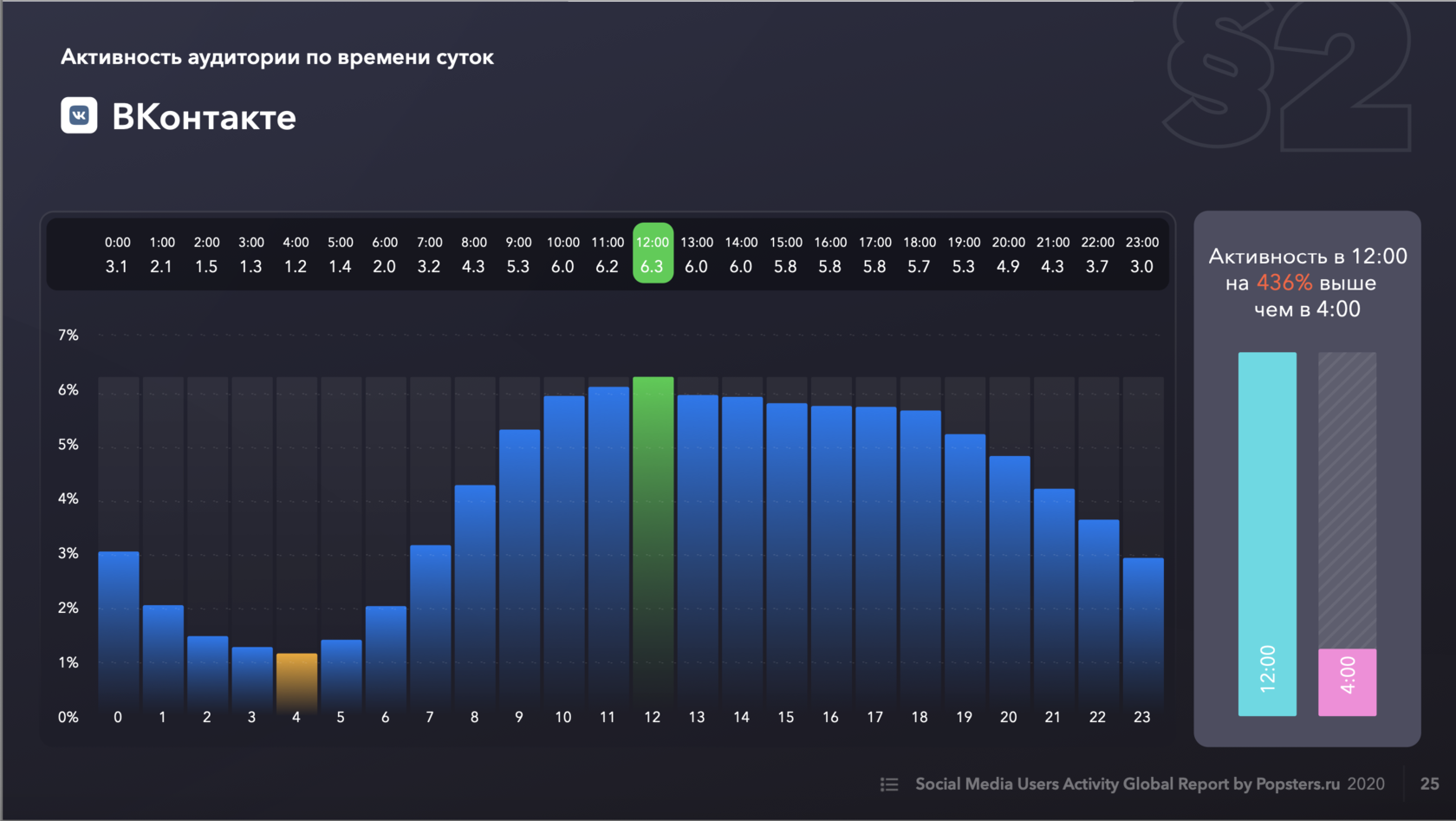Click the pink 4:00 comparison bar
The height and width of the screenshot is (821, 1456).
1348,682
